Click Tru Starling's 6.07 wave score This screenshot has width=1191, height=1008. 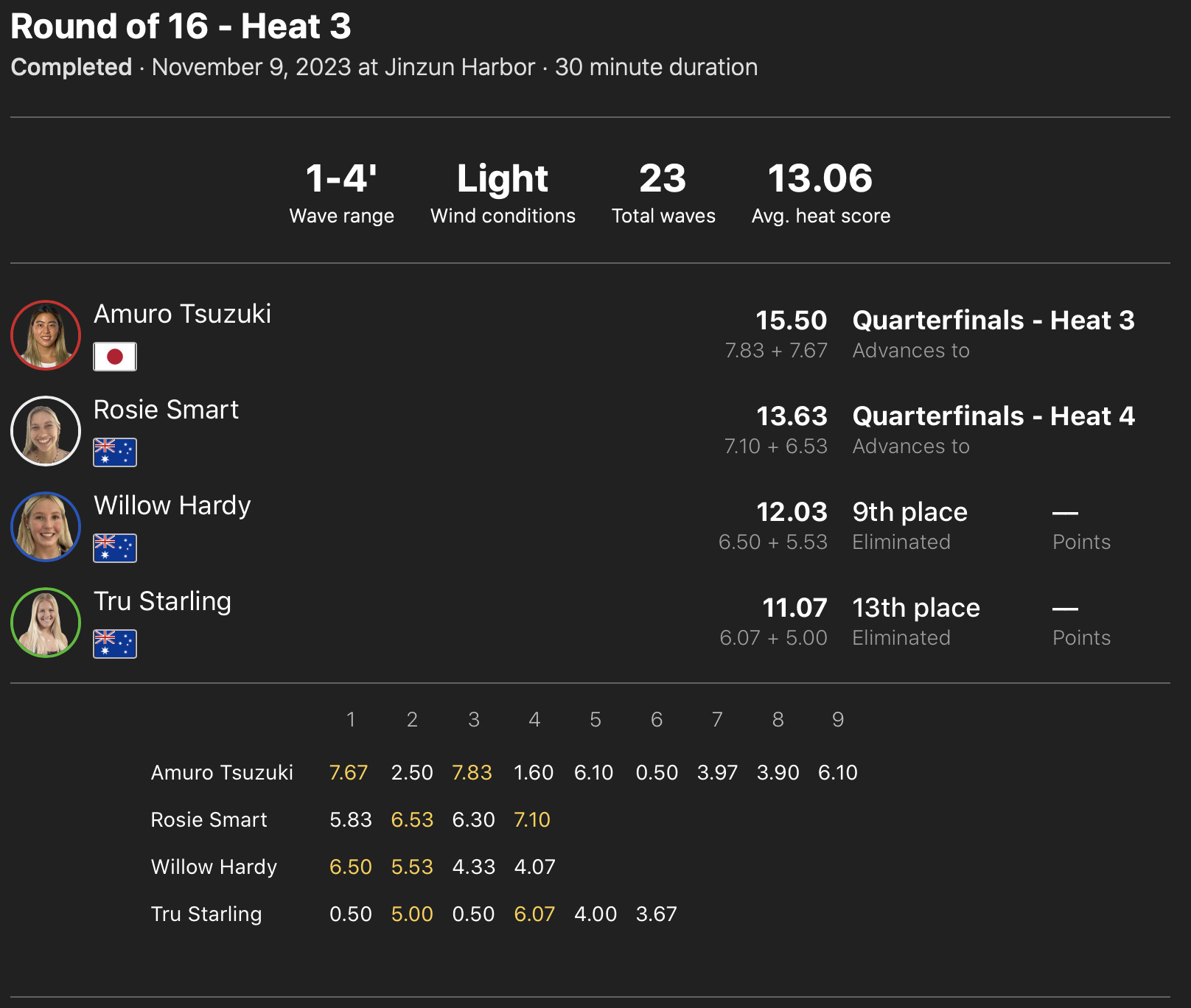click(x=534, y=914)
